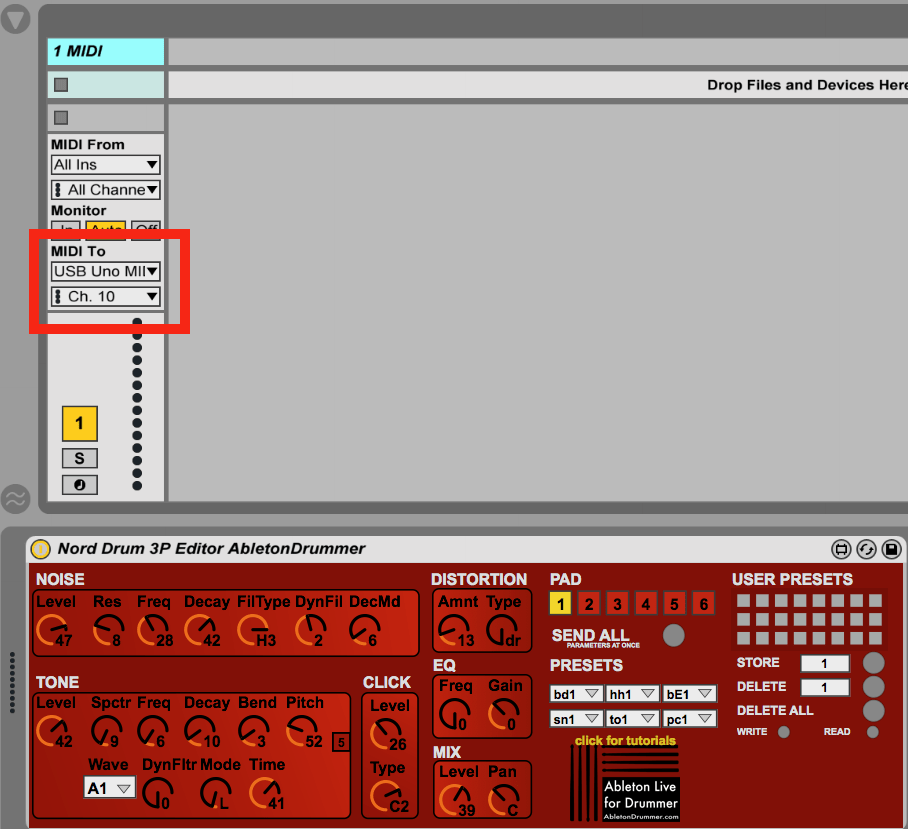Adjust the Noise Res knob showing 8

pos(108,630)
